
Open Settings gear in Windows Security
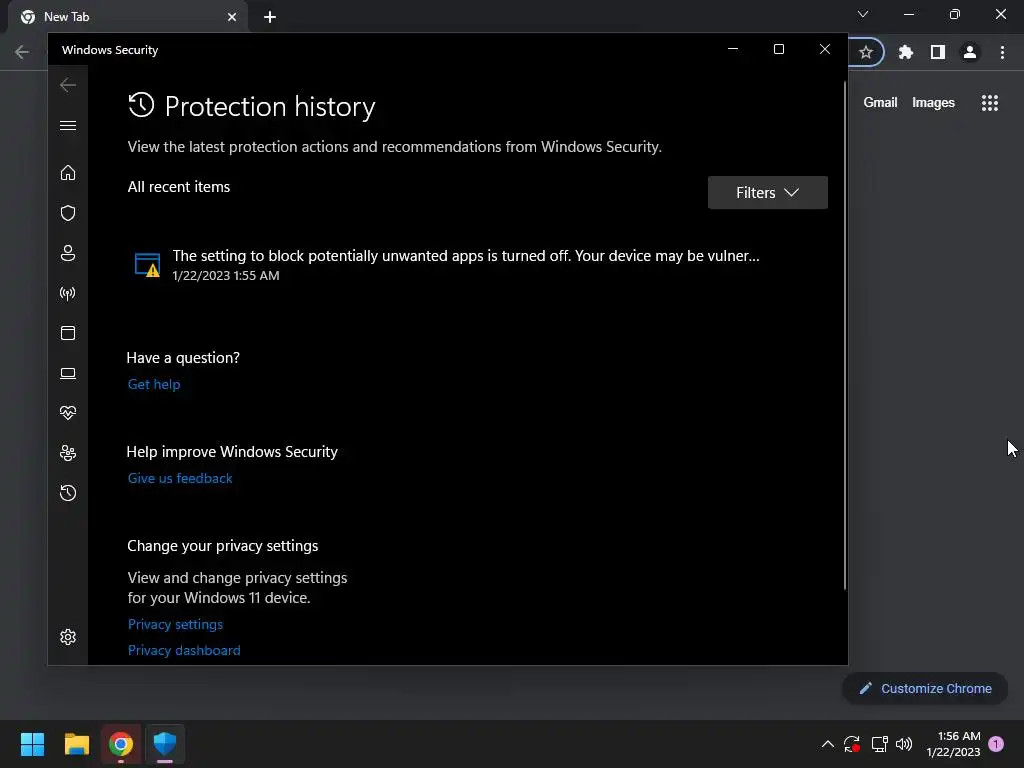(x=68, y=637)
